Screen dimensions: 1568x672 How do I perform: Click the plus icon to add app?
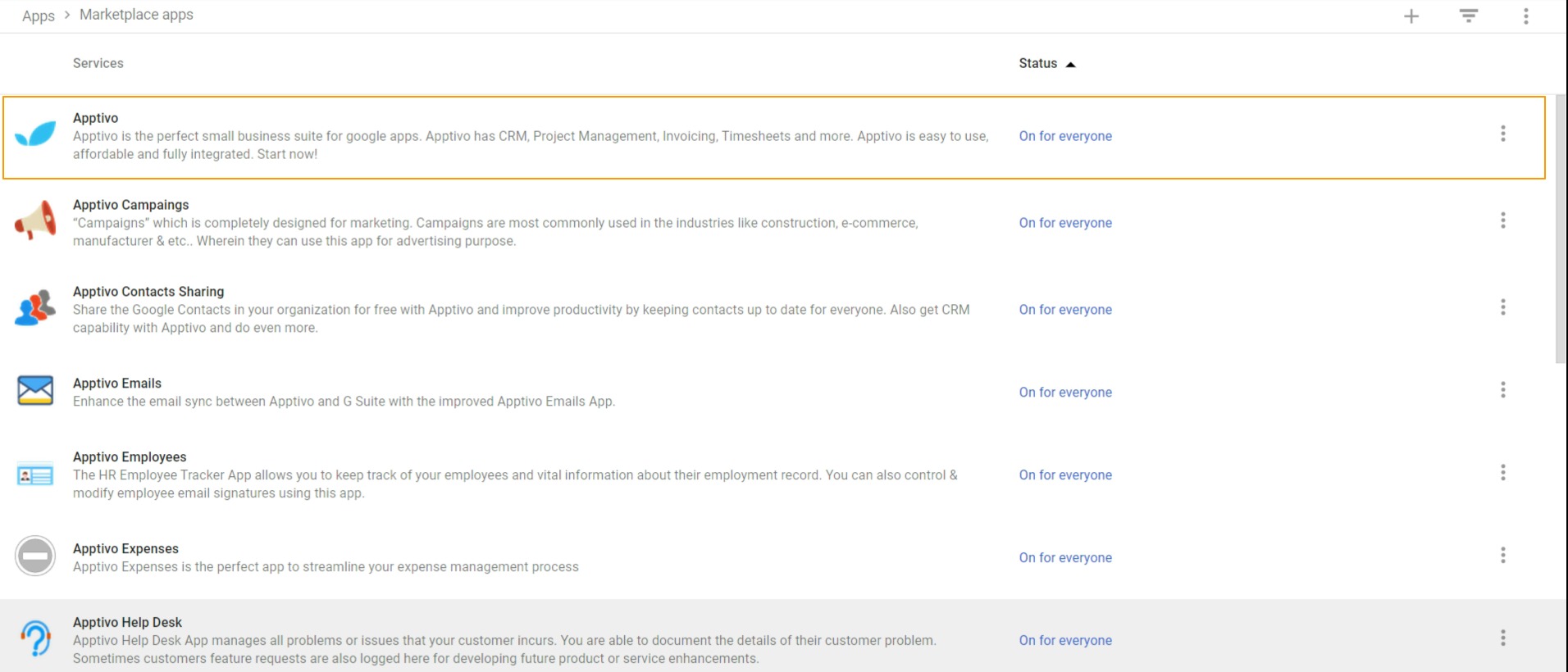(x=1411, y=16)
